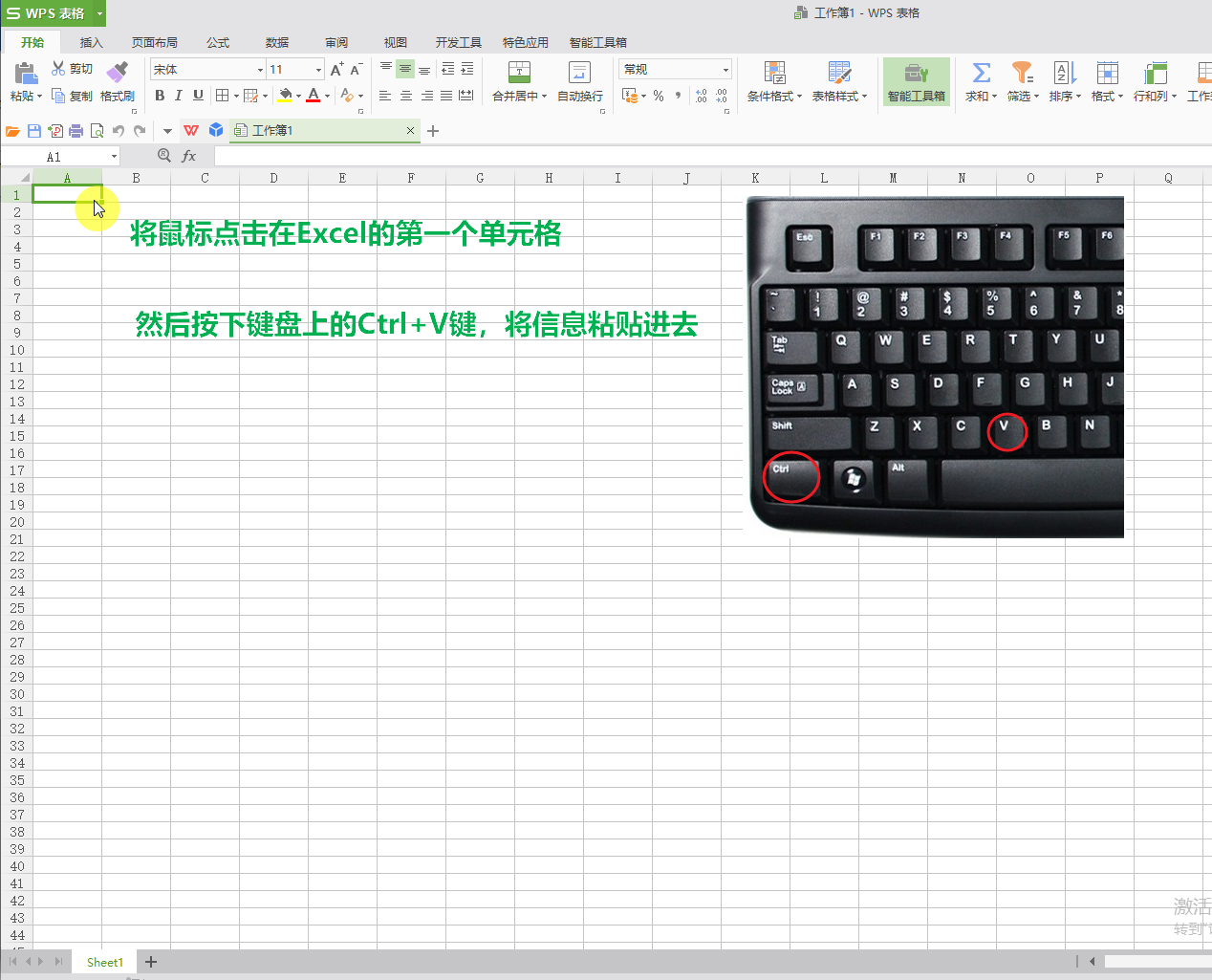Switch to the Insert (插入) tab
Screen dimensions: 1212x980
coord(92,42)
